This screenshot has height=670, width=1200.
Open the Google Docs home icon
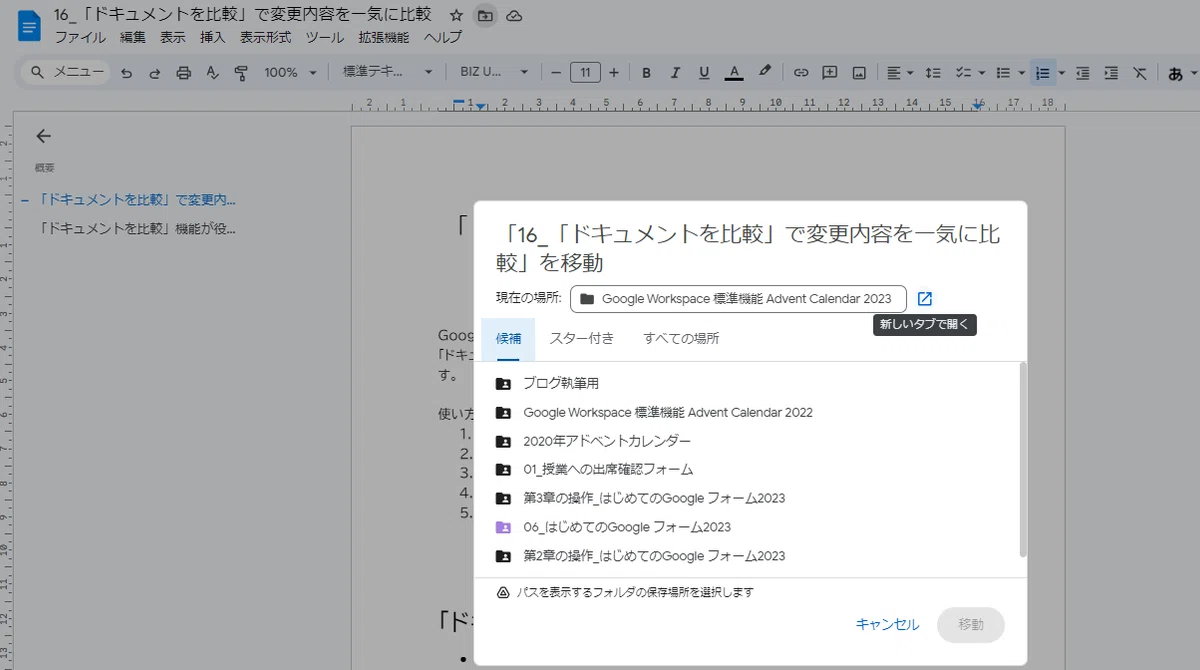click(29, 26)
